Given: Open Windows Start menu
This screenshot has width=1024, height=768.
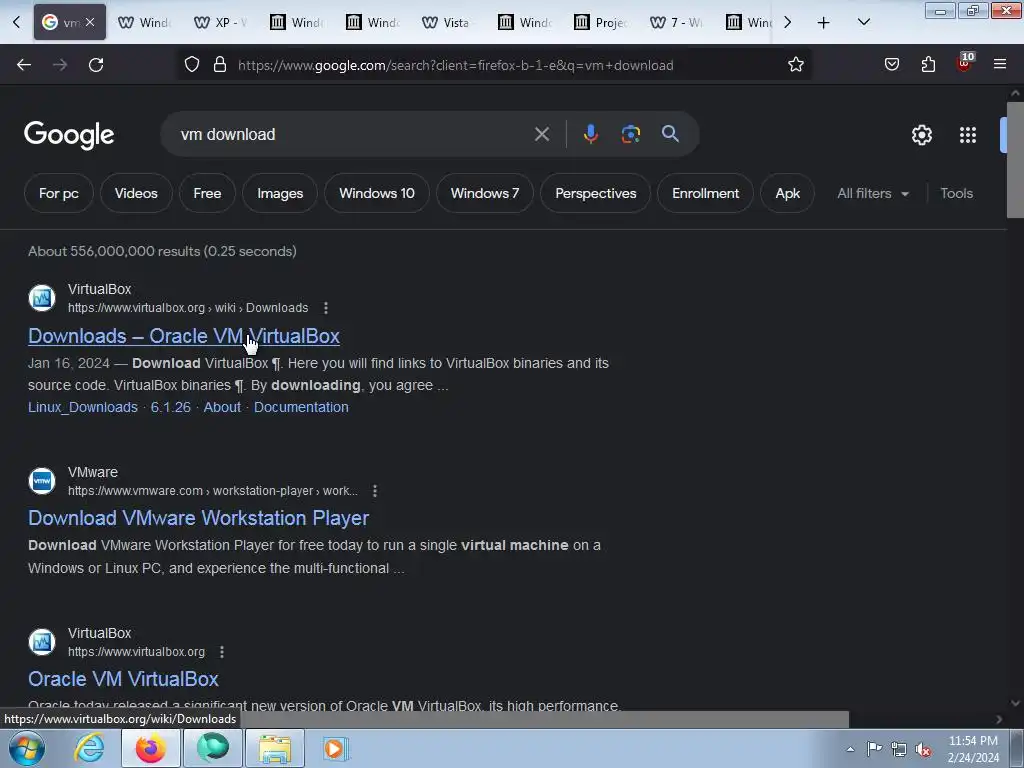Looking at the screenshot, I should click(27, 748).
